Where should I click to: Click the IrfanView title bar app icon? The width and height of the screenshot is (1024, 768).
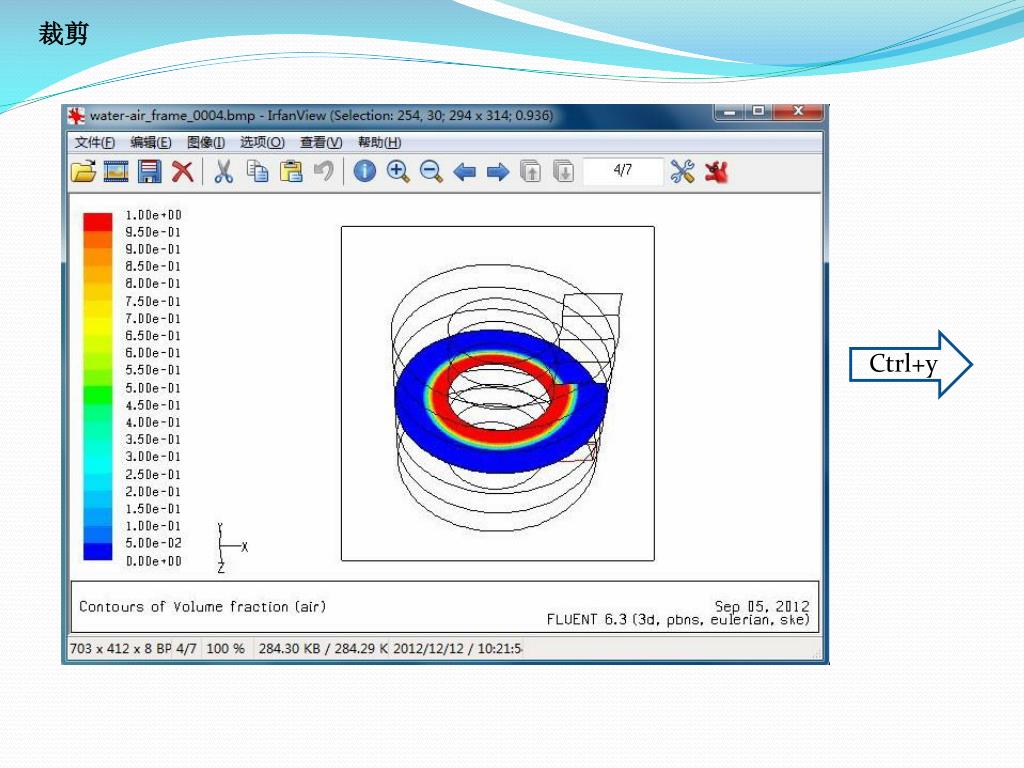coord(76,116)
